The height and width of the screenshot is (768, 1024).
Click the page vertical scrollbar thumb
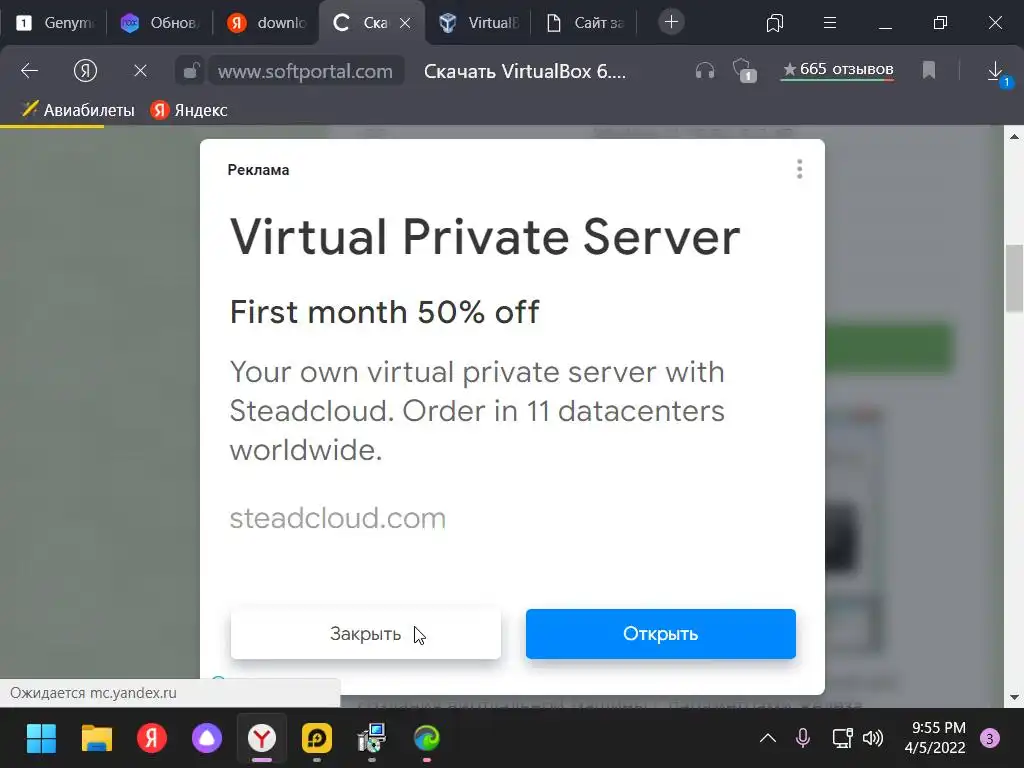coord(1014,278)
